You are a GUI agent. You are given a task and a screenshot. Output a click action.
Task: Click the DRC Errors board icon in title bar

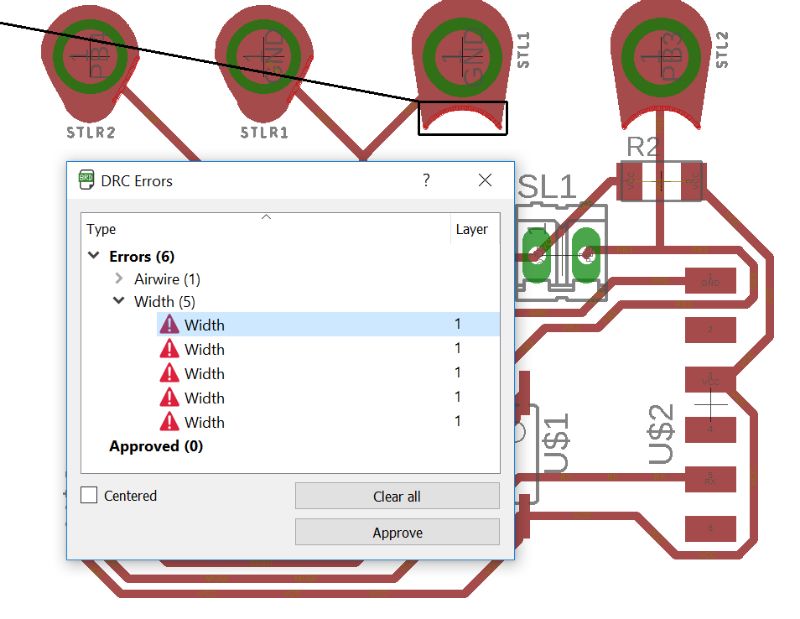[x=86, y=180]
